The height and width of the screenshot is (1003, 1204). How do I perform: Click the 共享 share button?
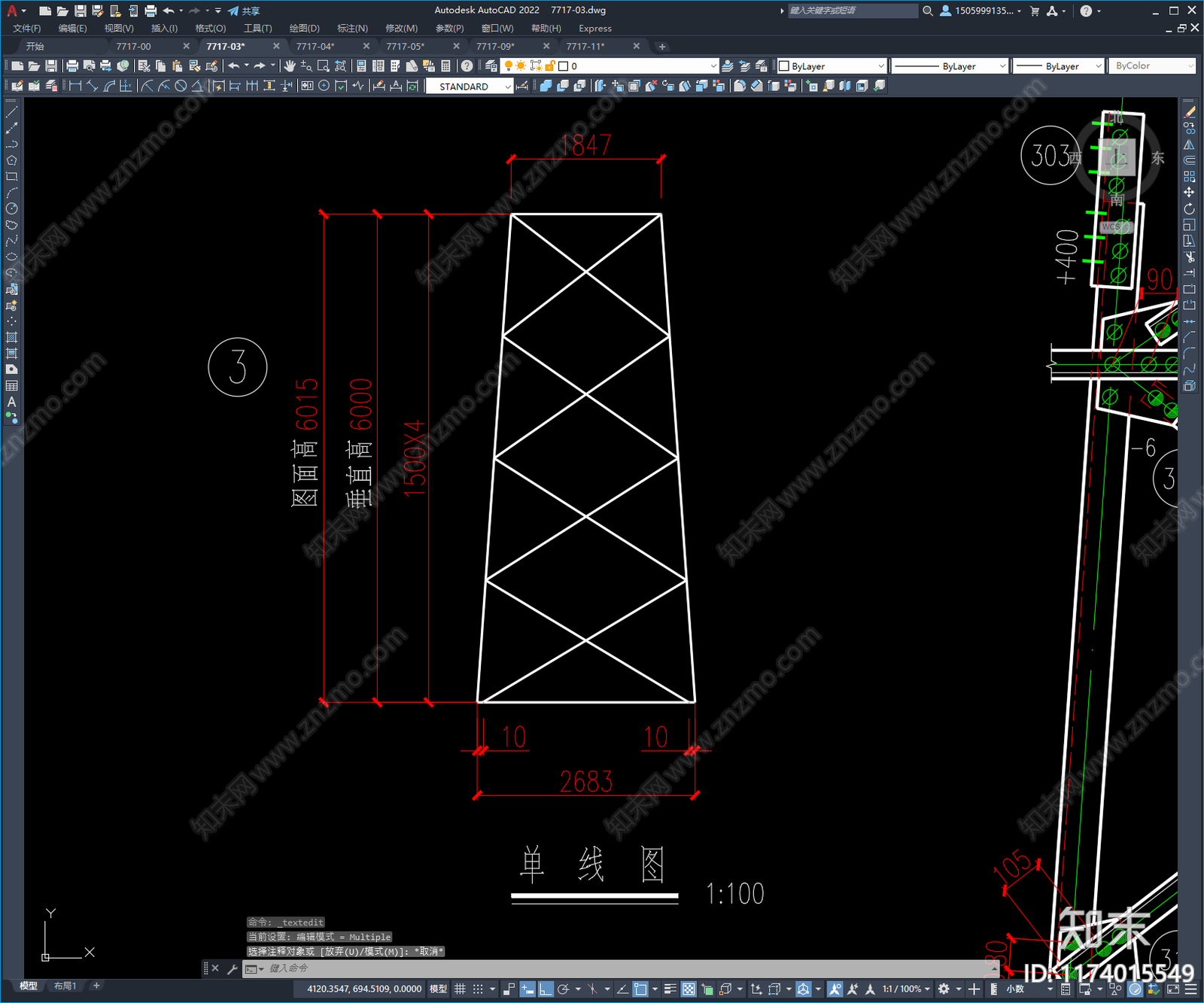[x=244, y=11]
